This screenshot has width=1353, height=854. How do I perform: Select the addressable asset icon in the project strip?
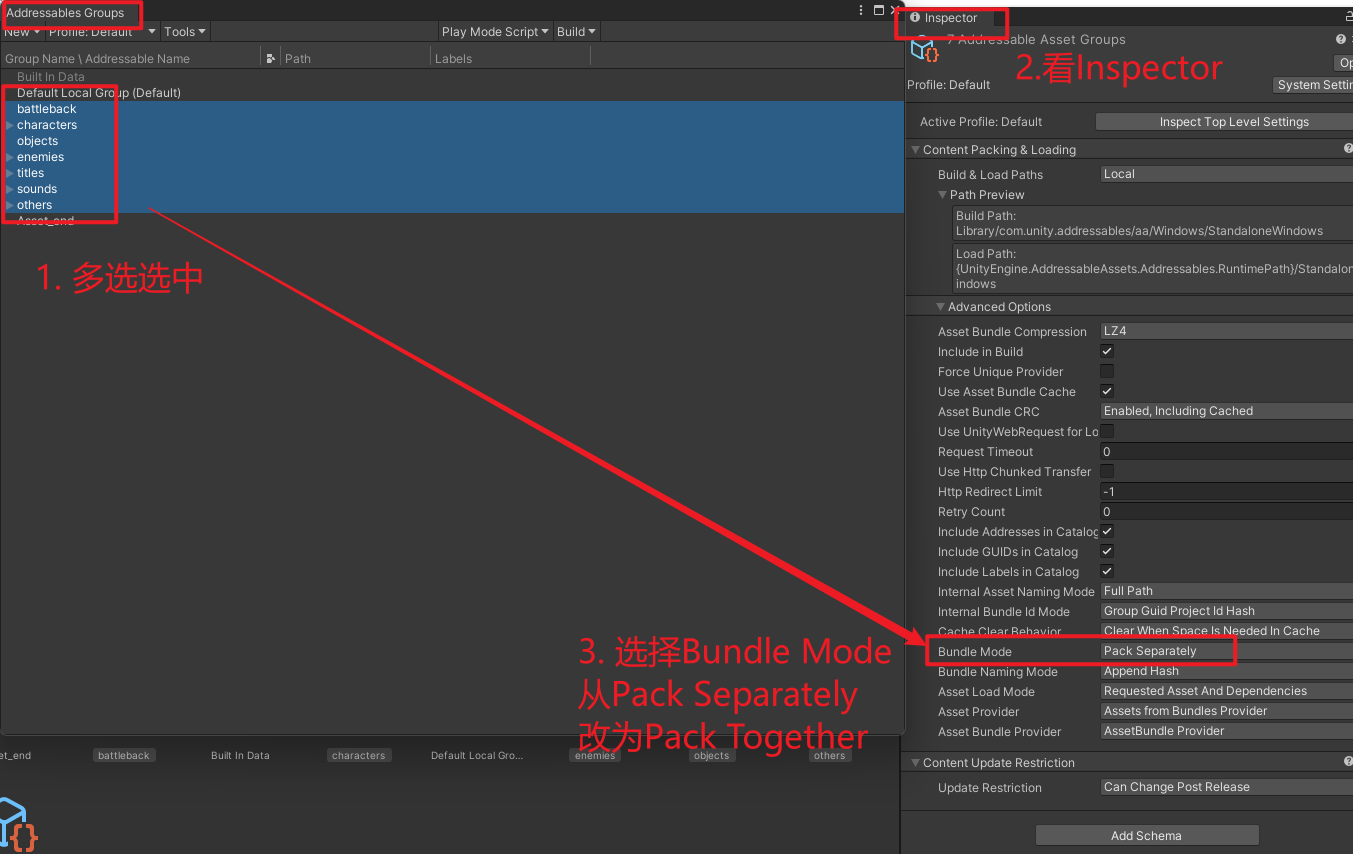click(x=18, y=824)
